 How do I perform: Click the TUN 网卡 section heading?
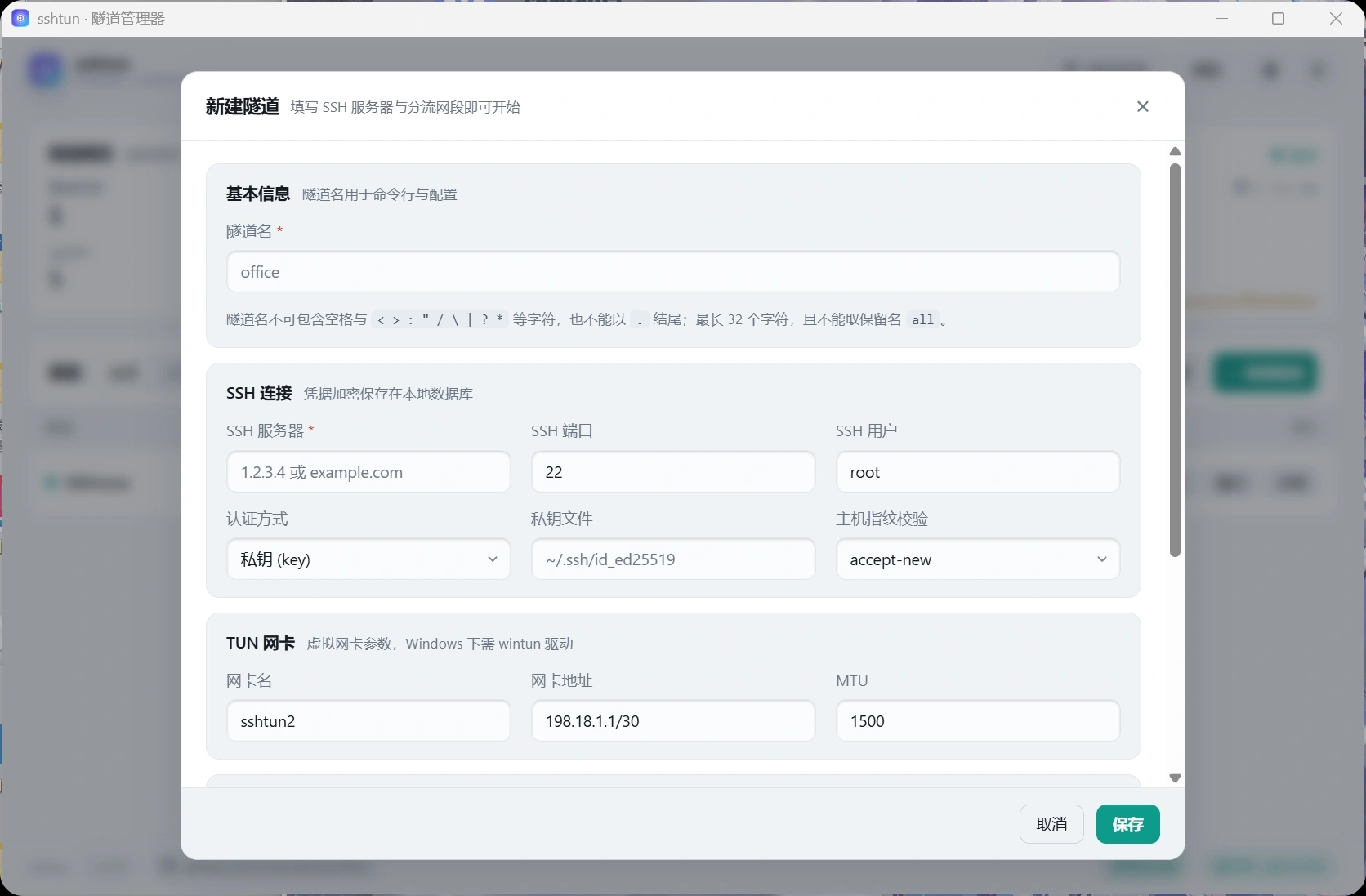[x=261, y=643]
